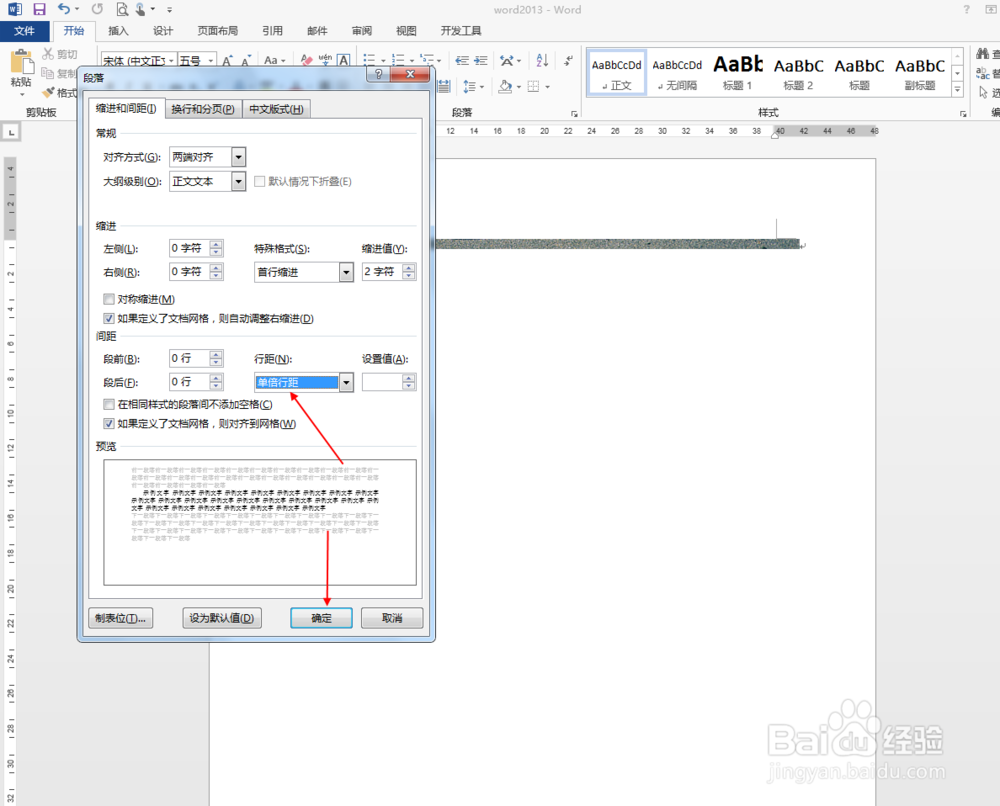This screenshot has height=806, width=1000.
Task: Switch to the 换行和分页 tab
Action: coord(203,109)
